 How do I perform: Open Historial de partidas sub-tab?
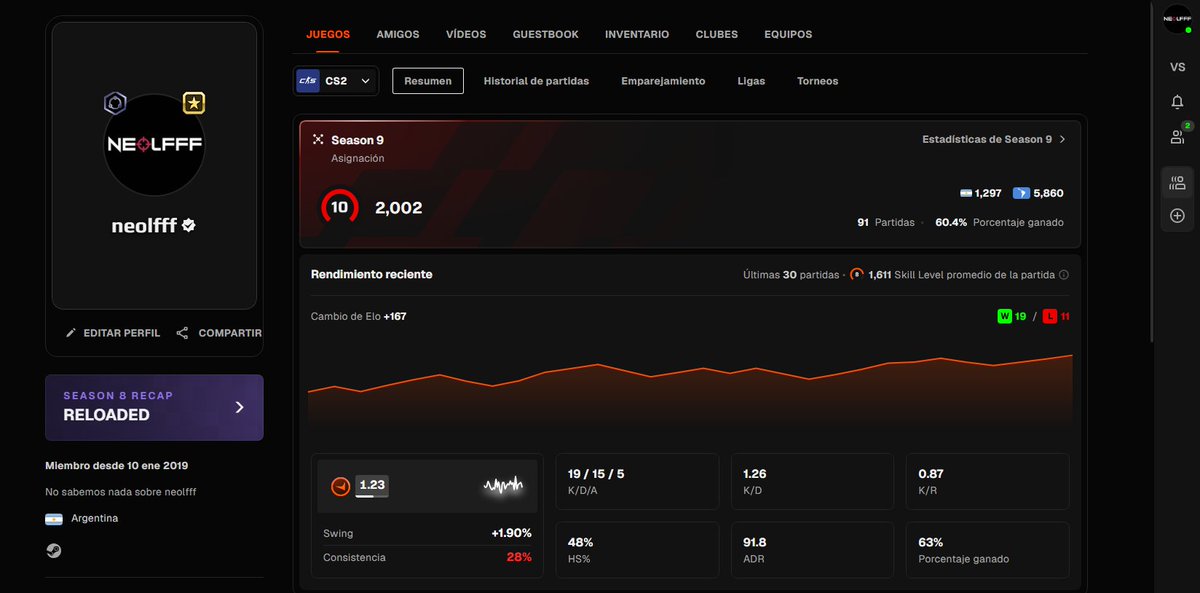click(x=536, y=81)
